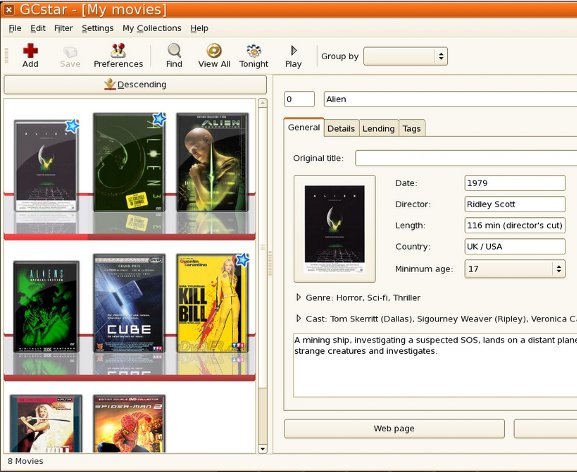
Task: Open the Minimum age combo box
Action: coord(515,269)
